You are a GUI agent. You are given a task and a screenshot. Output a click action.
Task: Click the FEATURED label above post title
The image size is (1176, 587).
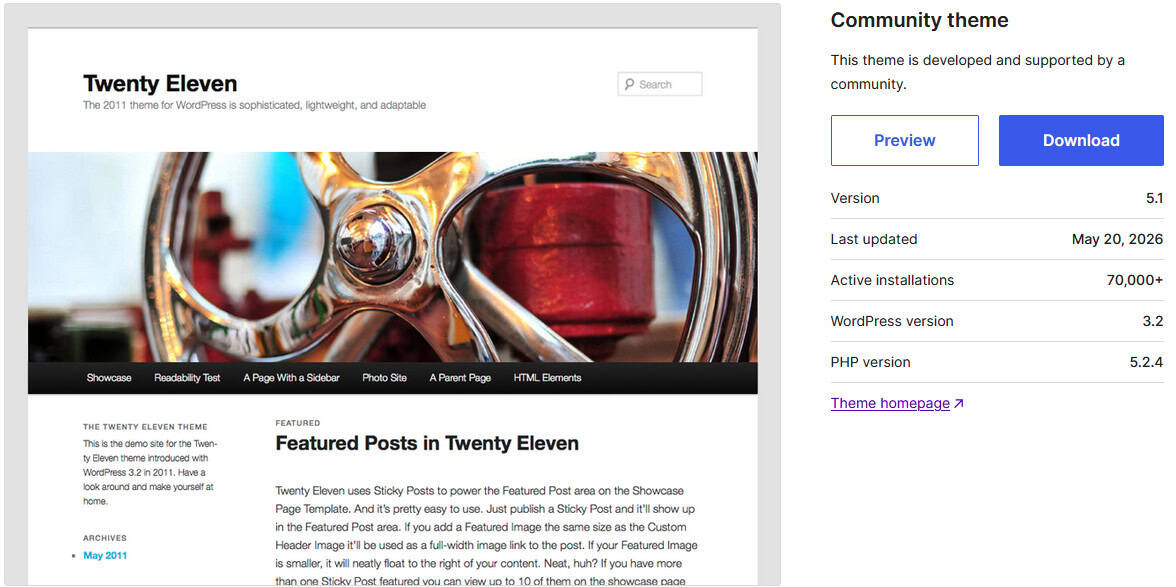298,423
